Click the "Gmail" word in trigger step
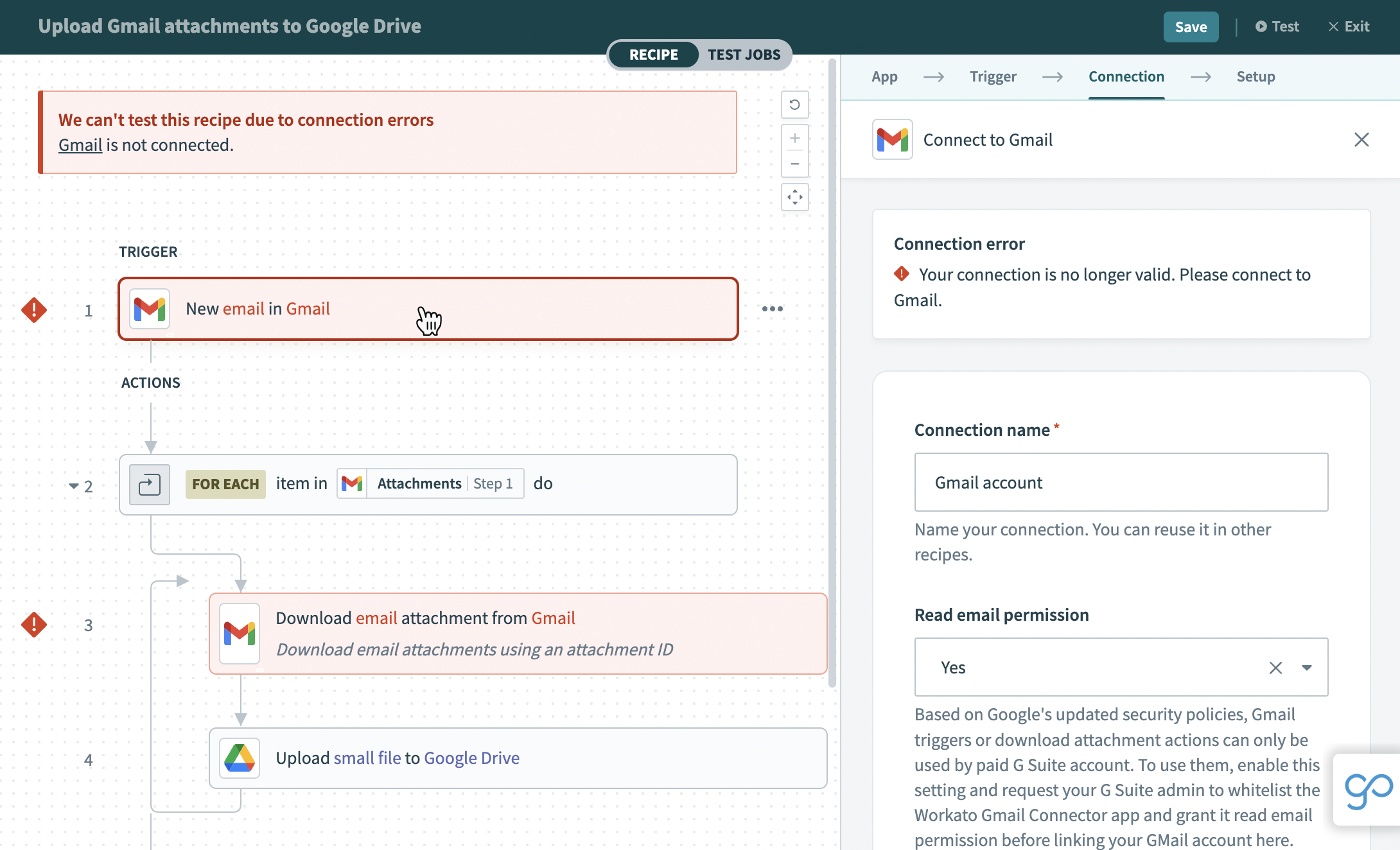This screenshot has height=850, width=1400. coord(308,309)
